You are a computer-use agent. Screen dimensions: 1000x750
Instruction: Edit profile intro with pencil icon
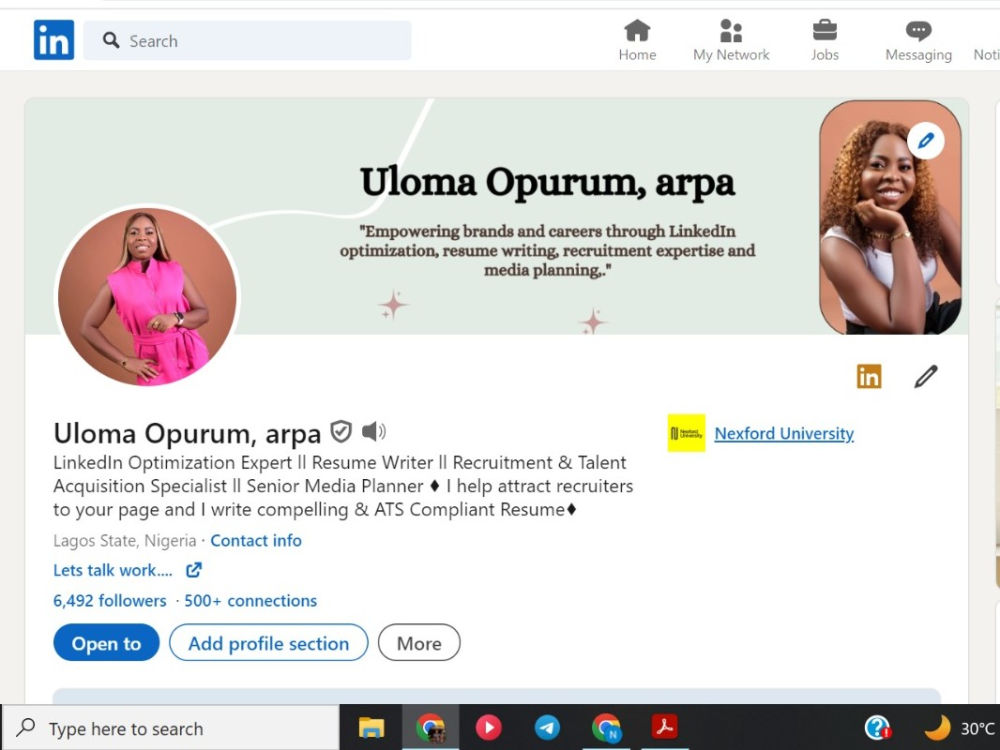pos(926,376)
